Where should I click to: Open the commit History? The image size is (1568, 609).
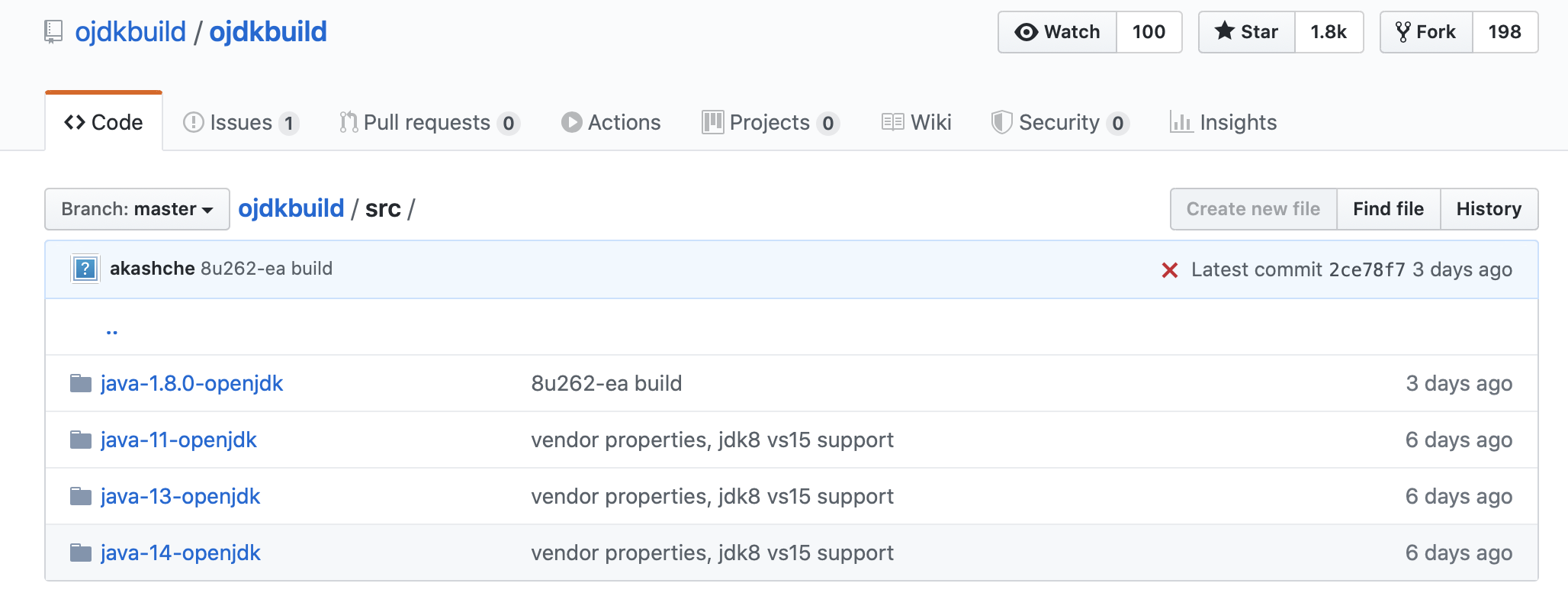coord(1489,209)
